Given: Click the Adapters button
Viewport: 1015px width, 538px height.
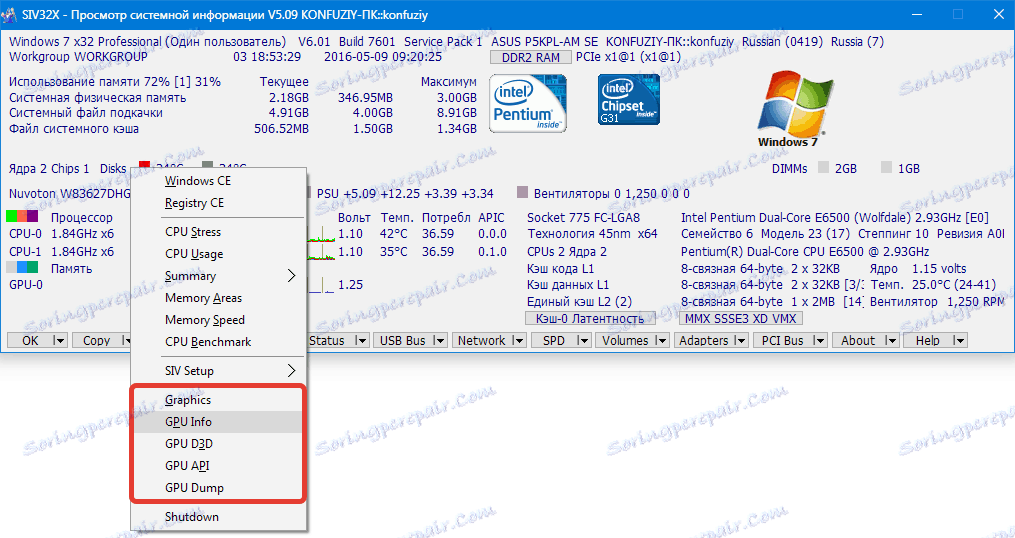Looking at the screenshot, I should tap(704, 341).
